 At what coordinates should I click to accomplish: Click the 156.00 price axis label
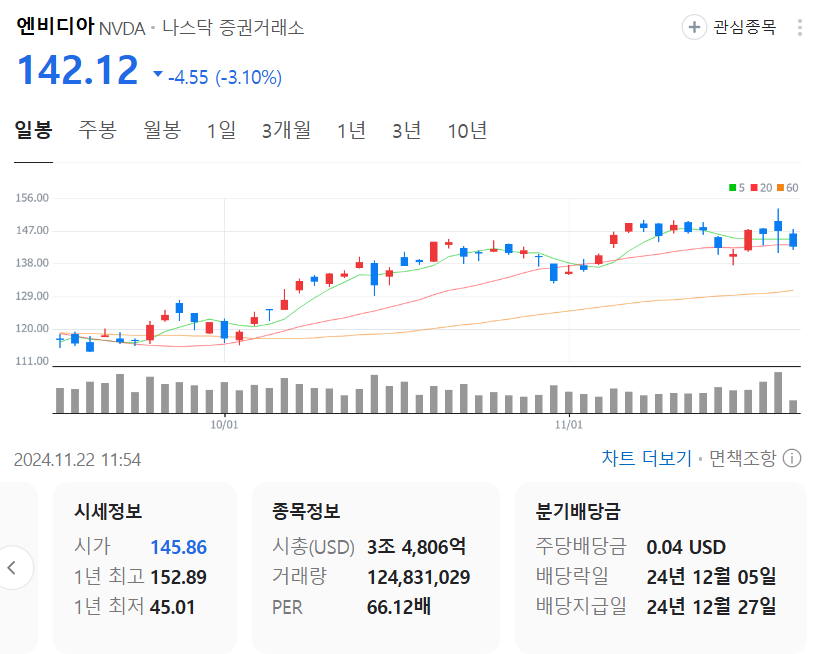pyautogui.click(x=32, y=198)
